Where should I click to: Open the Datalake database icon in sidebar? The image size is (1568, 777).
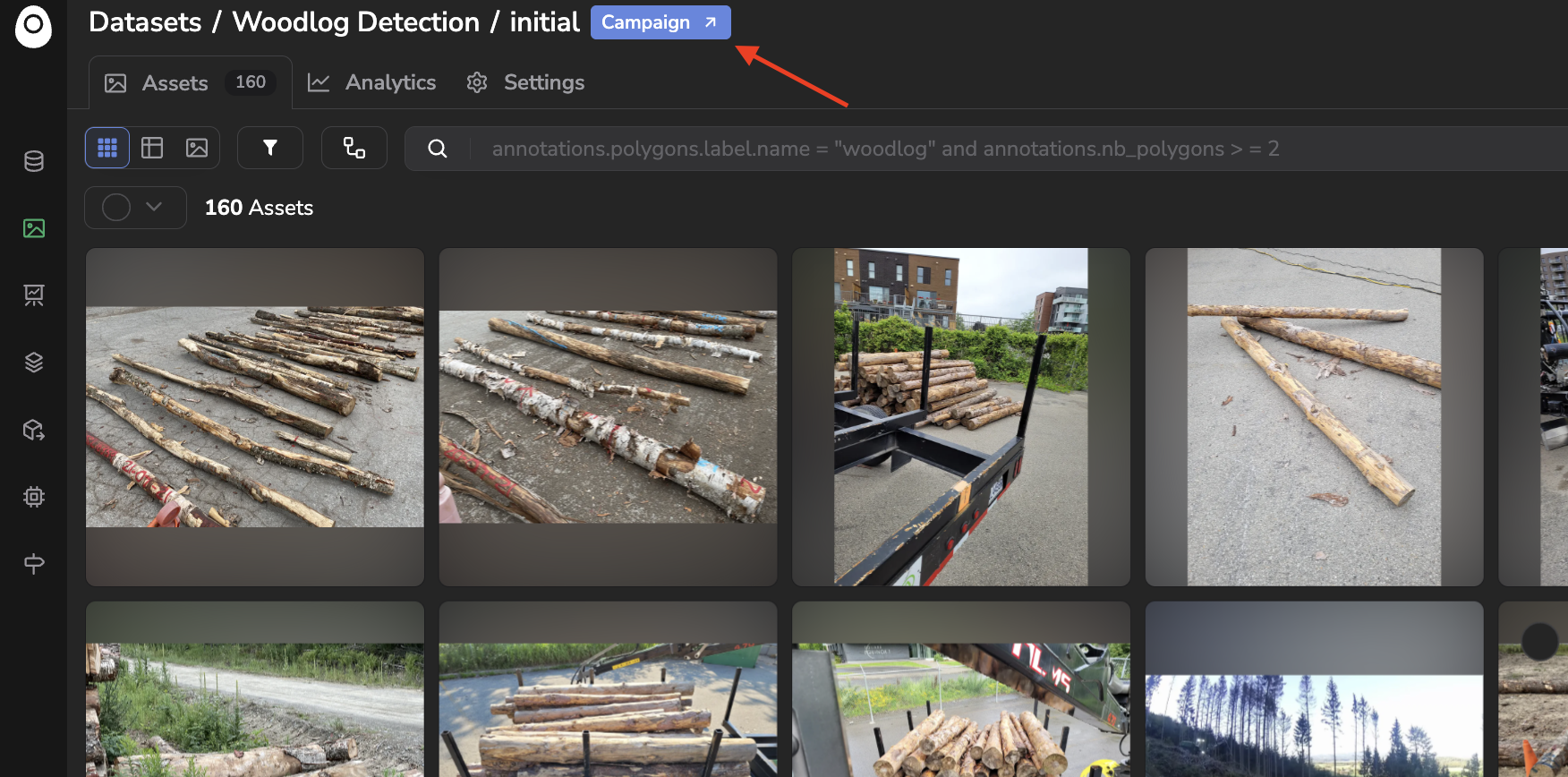[34, 161]
